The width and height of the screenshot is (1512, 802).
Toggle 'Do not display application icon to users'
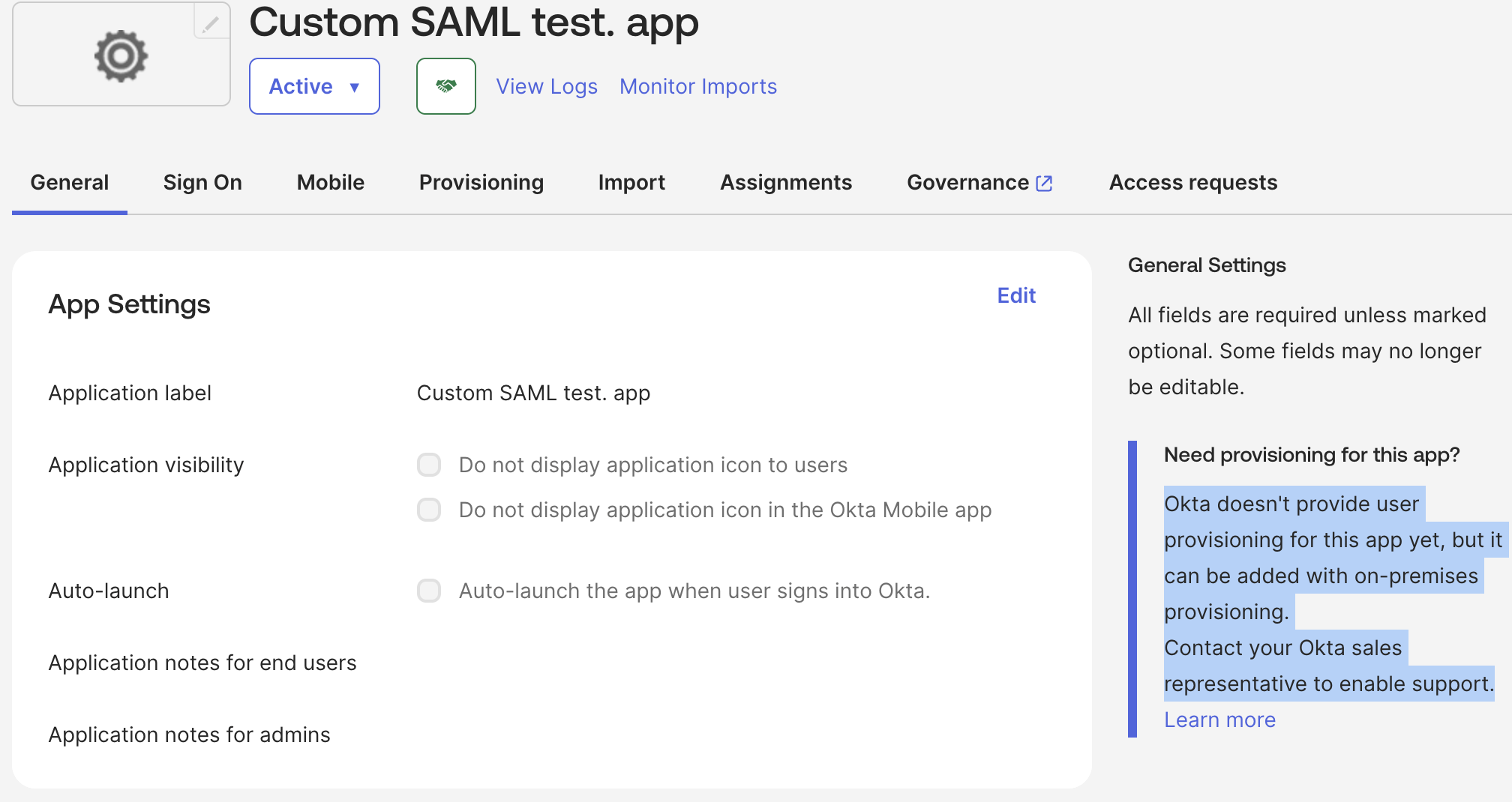pyautogui.click(x=429, y=465)
